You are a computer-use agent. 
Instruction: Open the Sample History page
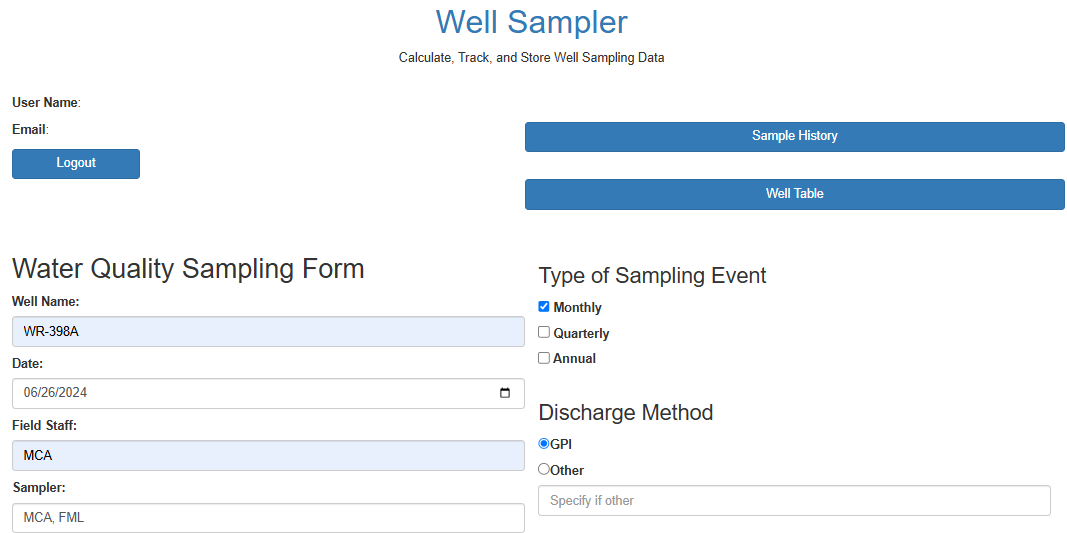point(794,137)
